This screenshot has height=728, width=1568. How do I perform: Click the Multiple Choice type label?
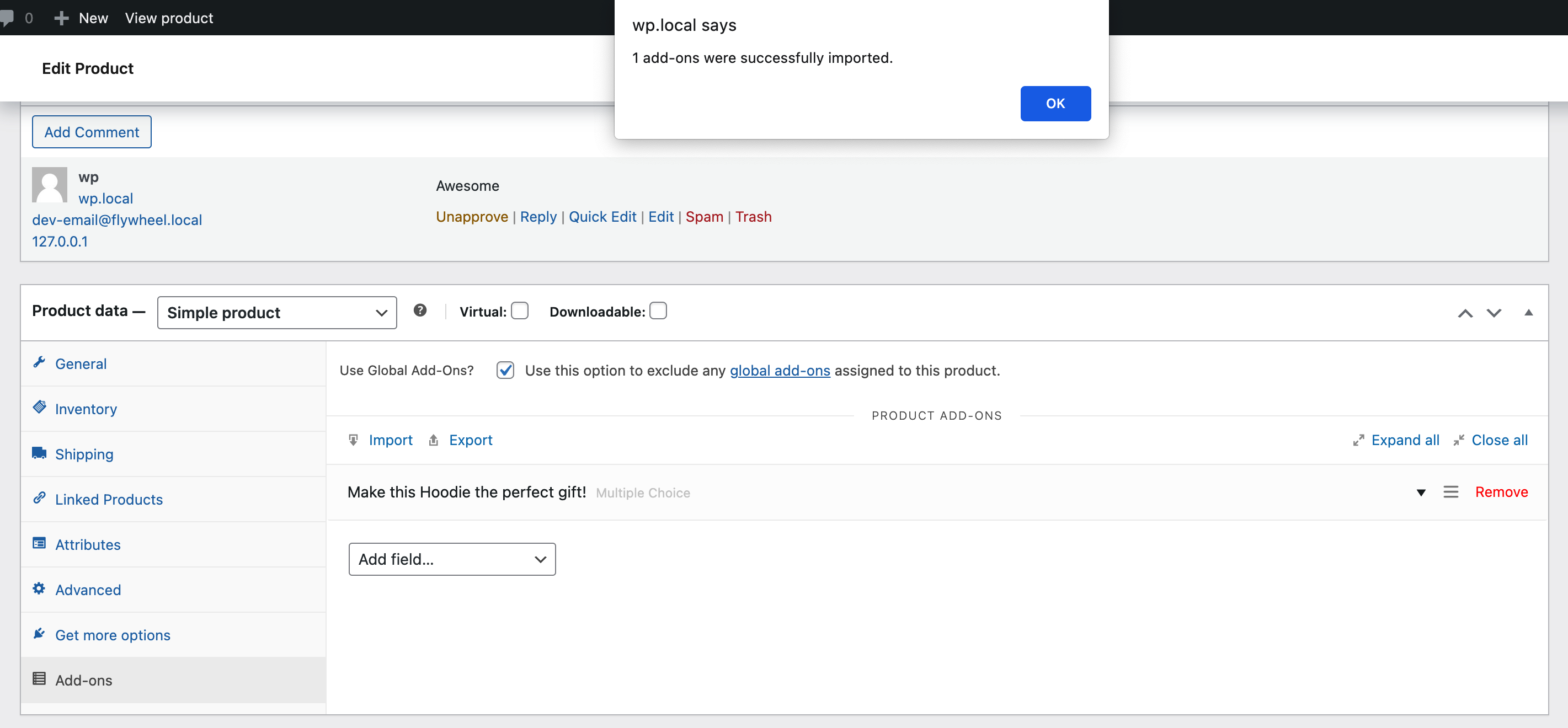tap(643, 493)
